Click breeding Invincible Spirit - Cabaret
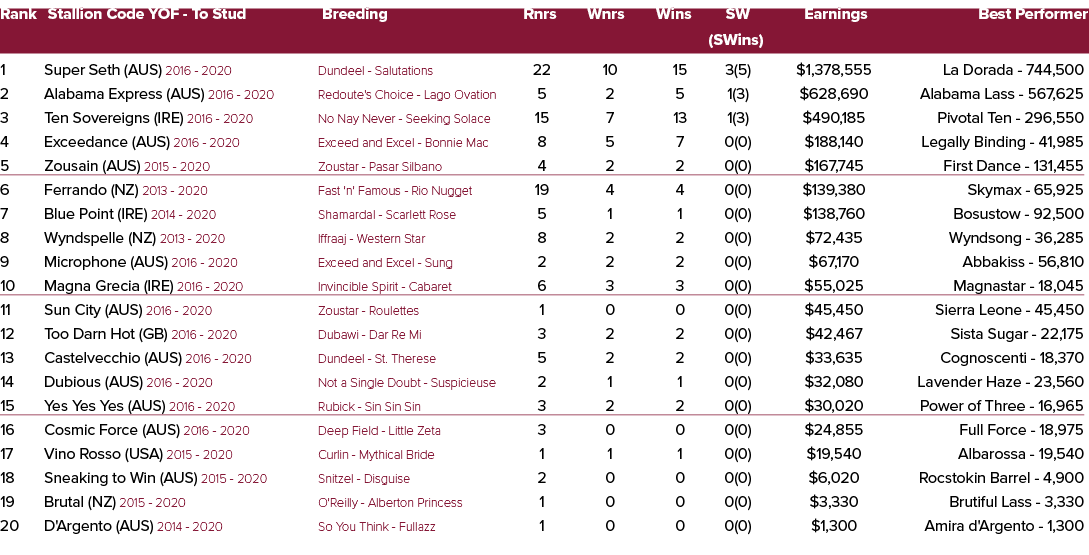The height and width of the screenshot is (555, 1089). 385,287
